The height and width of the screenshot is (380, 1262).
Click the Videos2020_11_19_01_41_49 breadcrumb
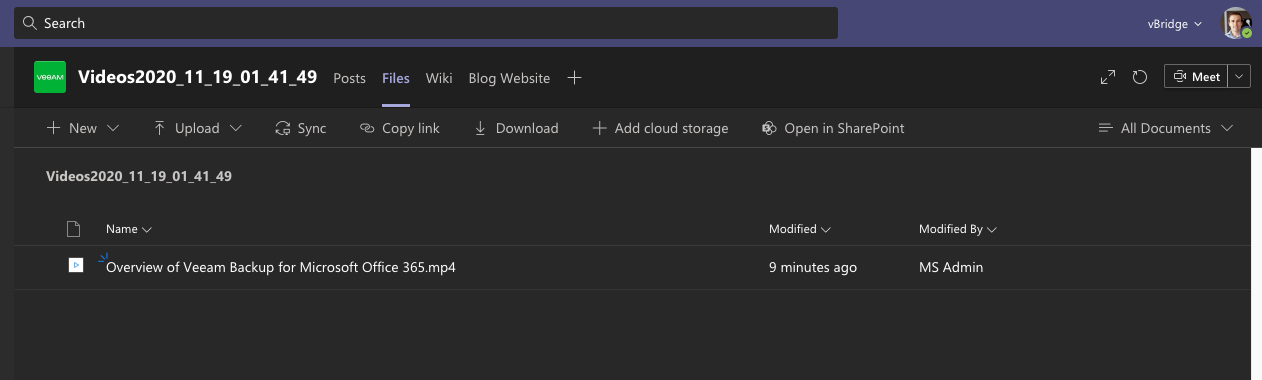139,176
